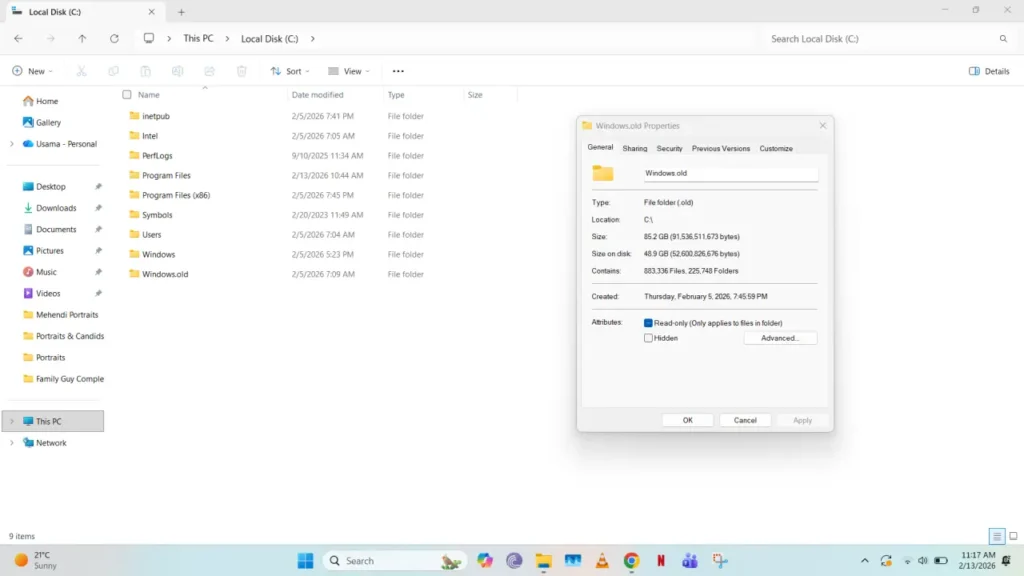Toggle the Read-only attribute checkbox
The width and height of the screenshot is (1024, 576).
(x=648, y=323)
